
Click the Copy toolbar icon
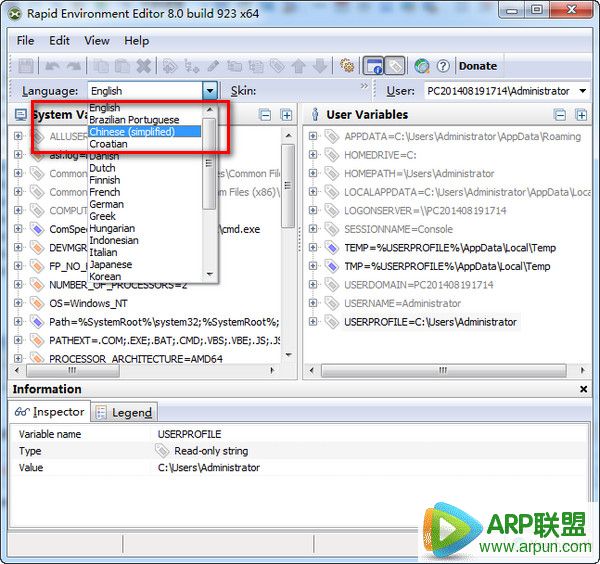pos(101,66)
